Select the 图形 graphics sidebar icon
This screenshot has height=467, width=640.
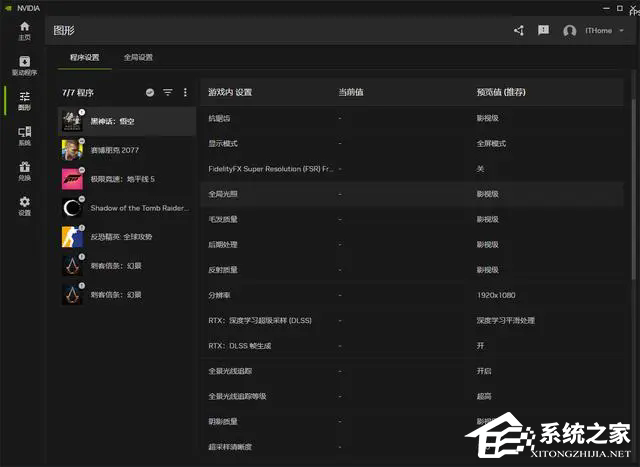[24, 101]
